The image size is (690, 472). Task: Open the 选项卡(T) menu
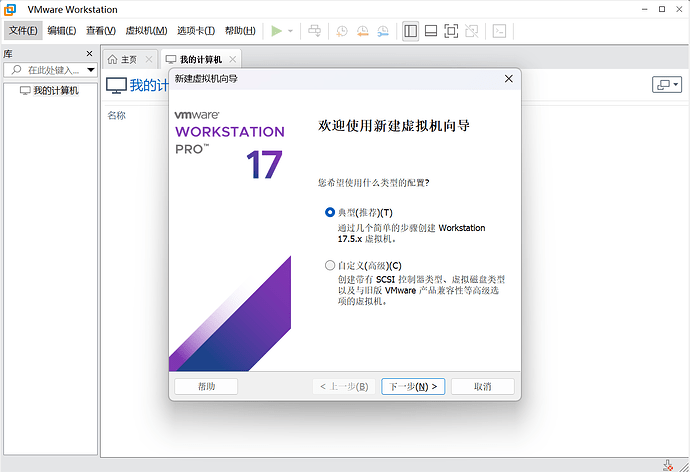(196, 30)
